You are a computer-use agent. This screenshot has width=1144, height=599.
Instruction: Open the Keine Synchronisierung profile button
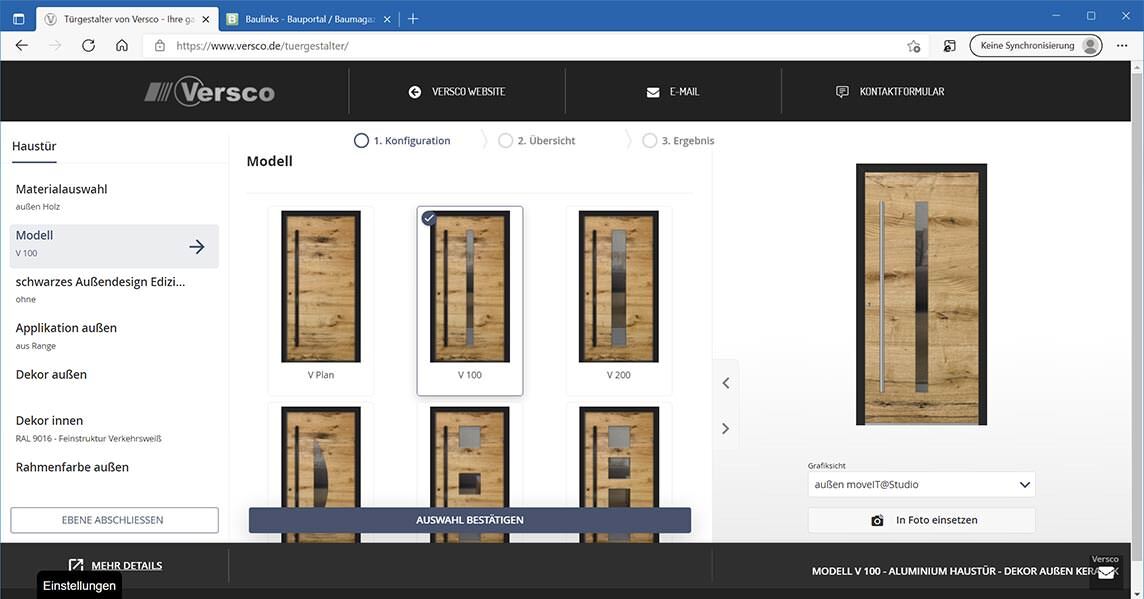1036,46
